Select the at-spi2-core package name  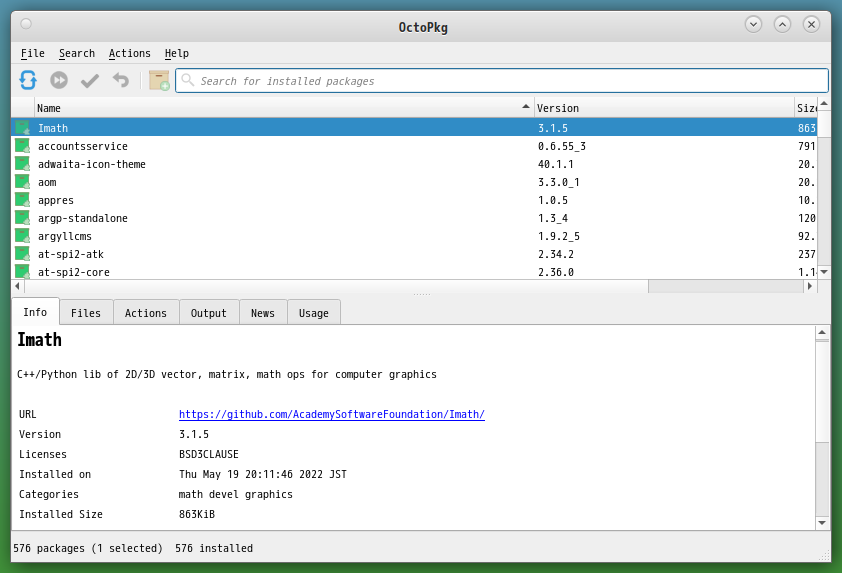[74, 272]
